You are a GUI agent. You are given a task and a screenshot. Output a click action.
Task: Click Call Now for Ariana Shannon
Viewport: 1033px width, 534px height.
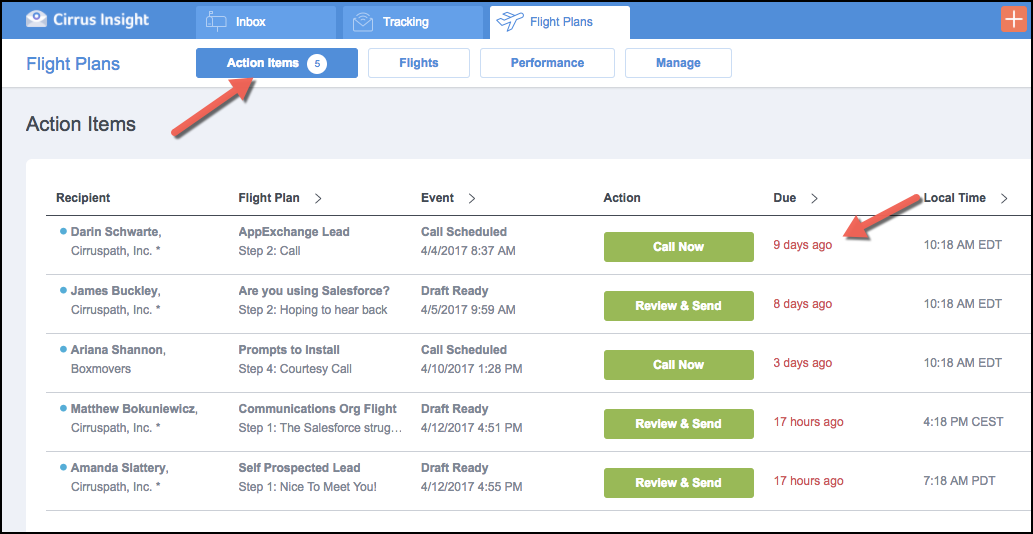tap(679, 365)
